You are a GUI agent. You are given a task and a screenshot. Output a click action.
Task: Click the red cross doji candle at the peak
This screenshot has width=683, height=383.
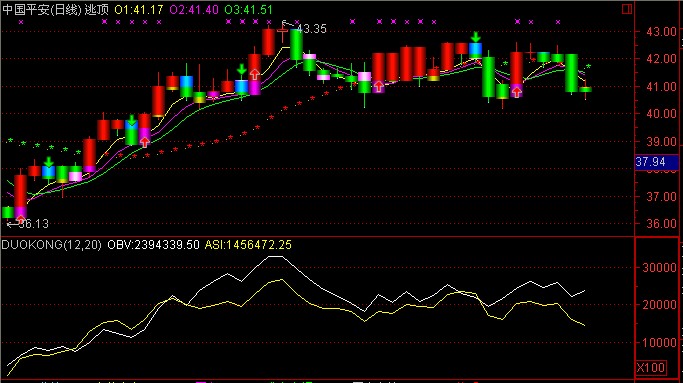[282, 31]
